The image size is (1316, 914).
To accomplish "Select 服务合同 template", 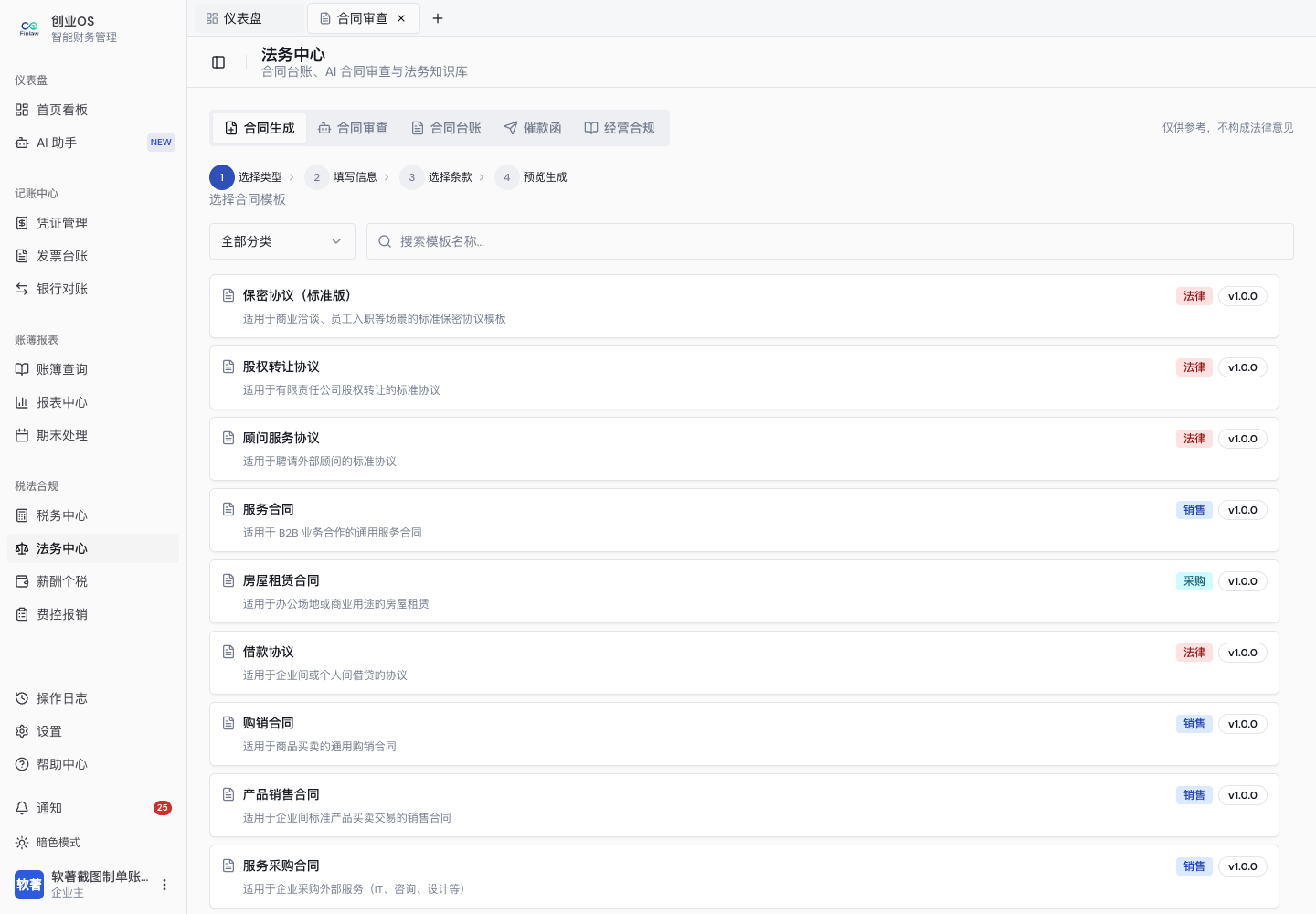I will 744,520.
